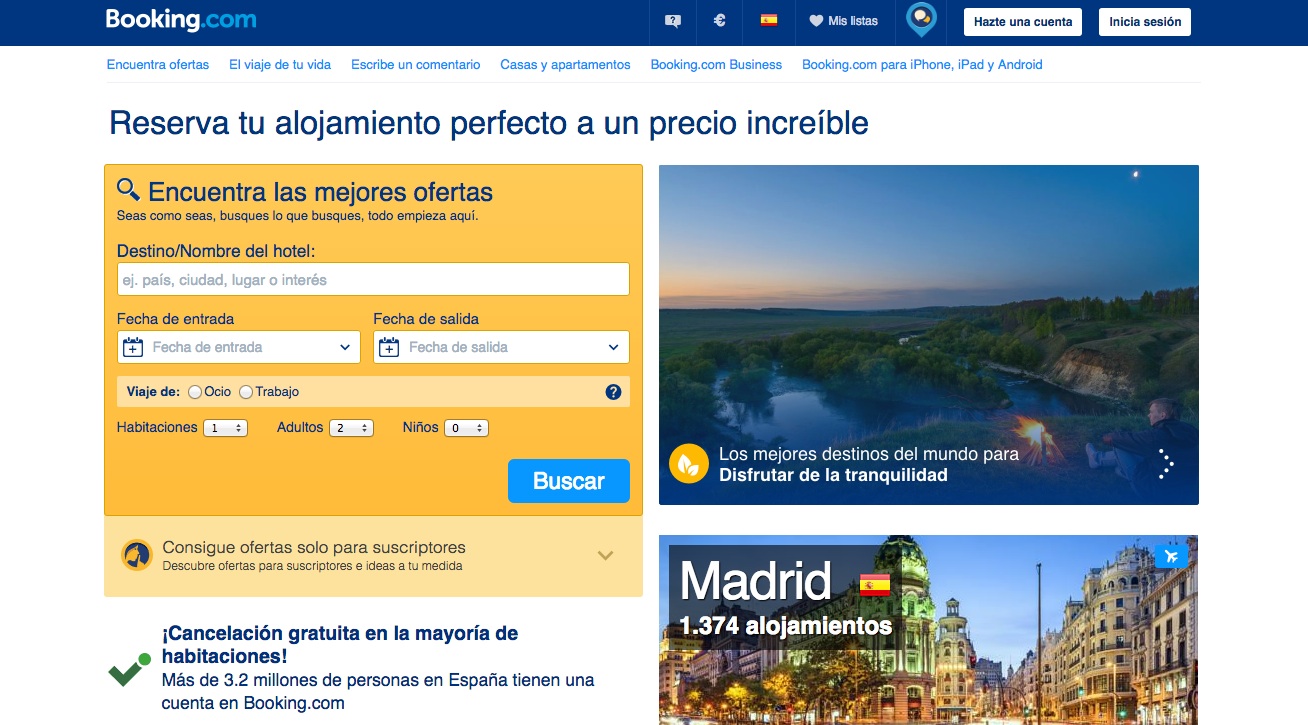The width and height of the screenshot is (1308, 725).
Task: Click the check-out calendar icon
Action: [x=389, y=347]
